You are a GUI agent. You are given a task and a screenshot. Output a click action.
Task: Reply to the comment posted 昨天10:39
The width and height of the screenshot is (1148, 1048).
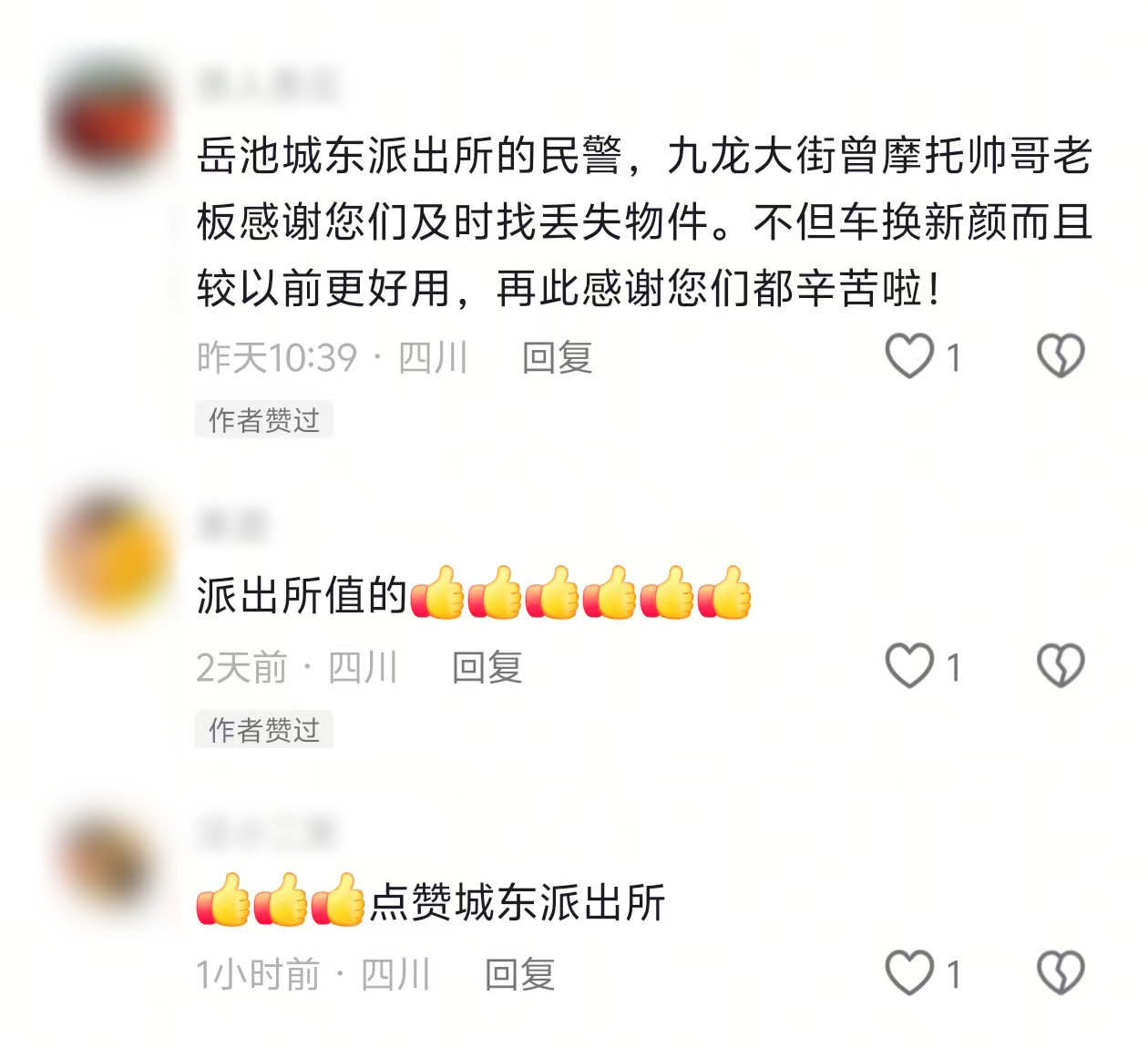[x=557, y=357]
